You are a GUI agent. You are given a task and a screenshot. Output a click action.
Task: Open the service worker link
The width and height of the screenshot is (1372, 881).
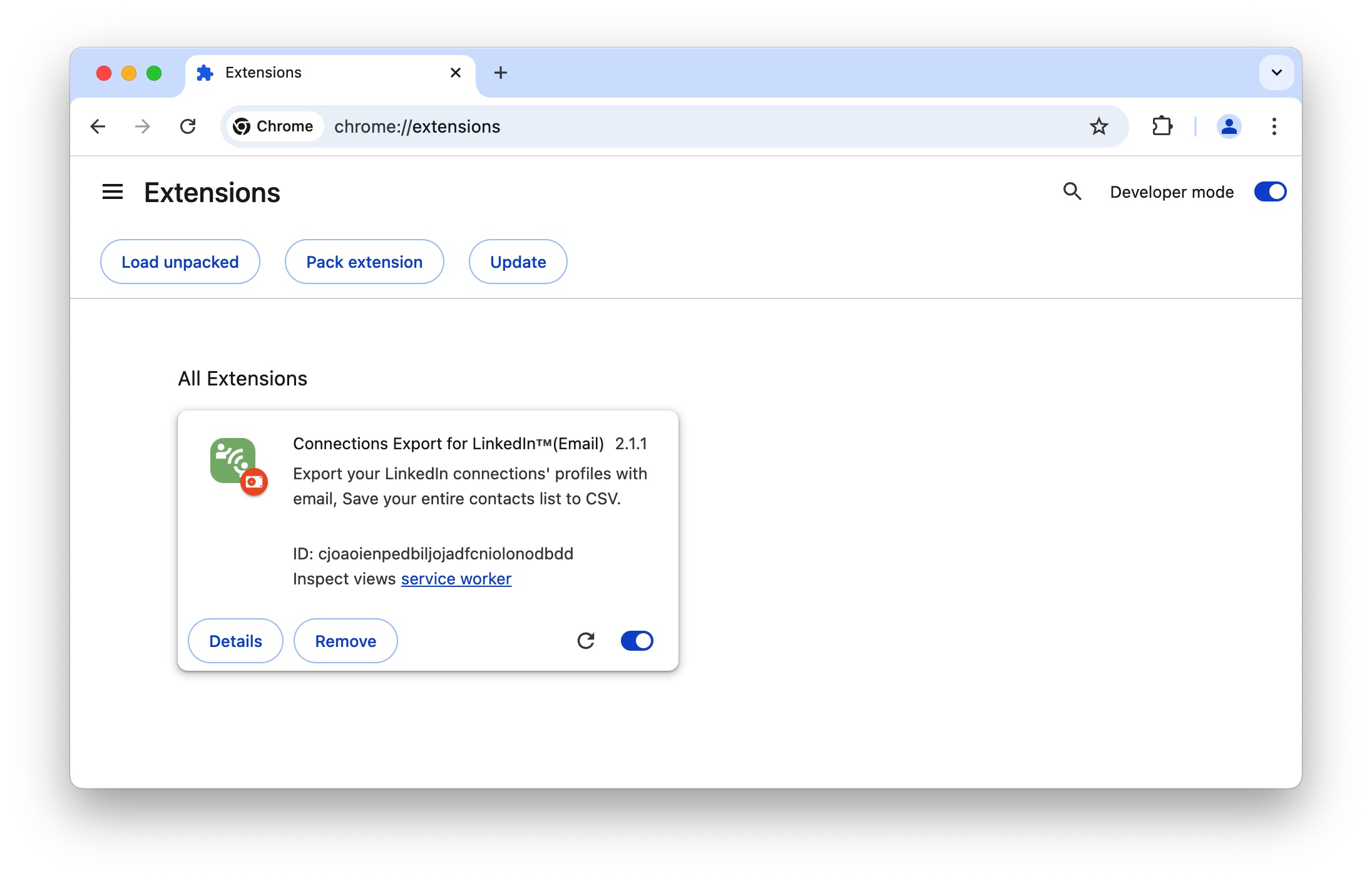tap(456, 579)
